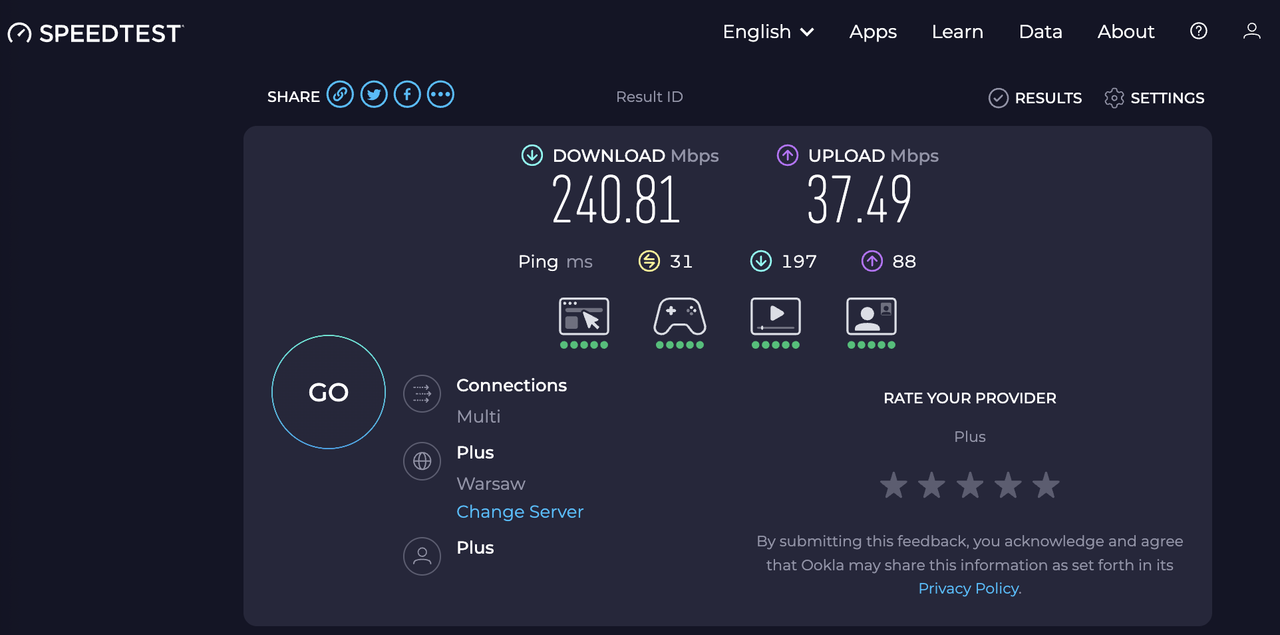The image size is (1280, 635).
Task: Click the Warsaw server location text
Action: [x=491, y=483]
